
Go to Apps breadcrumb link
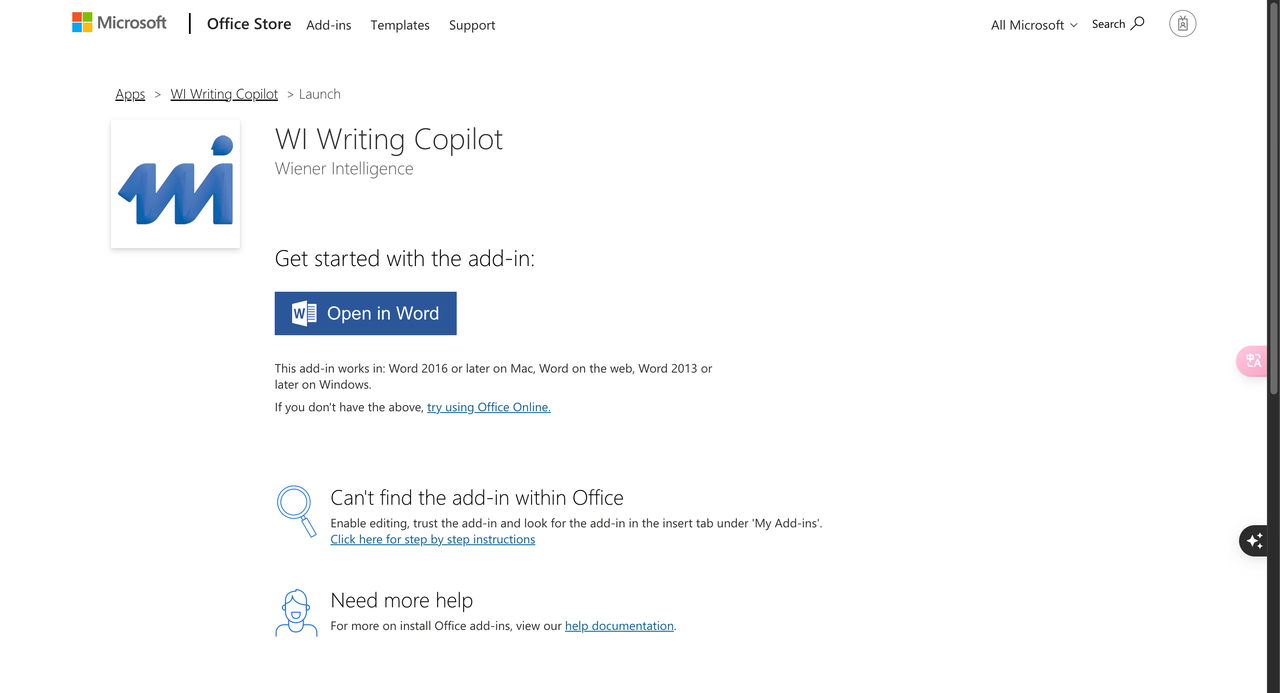tap(130, 94)
